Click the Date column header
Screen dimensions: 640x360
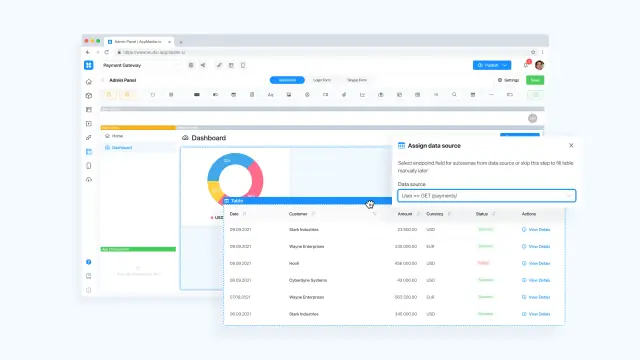(234, 214)
